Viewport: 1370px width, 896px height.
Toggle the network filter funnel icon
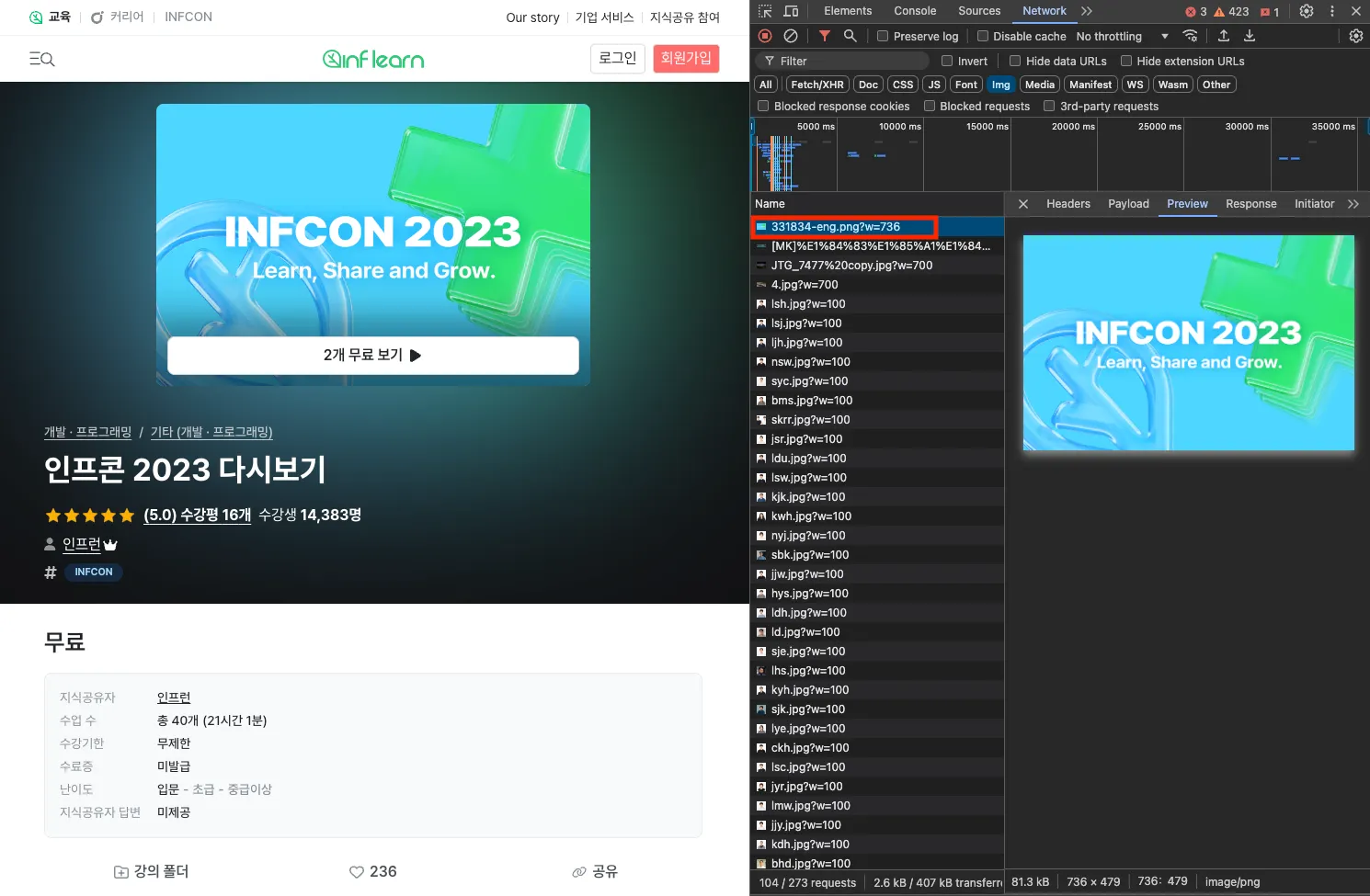pos(825,36)
